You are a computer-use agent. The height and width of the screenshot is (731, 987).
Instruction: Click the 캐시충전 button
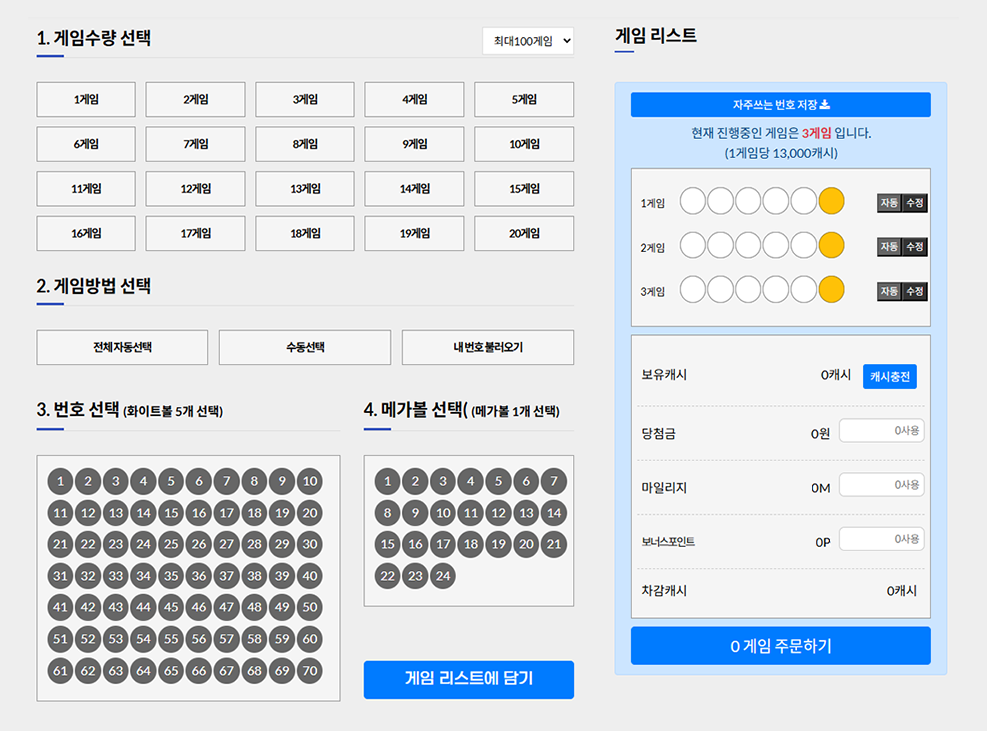pos(889,376)
